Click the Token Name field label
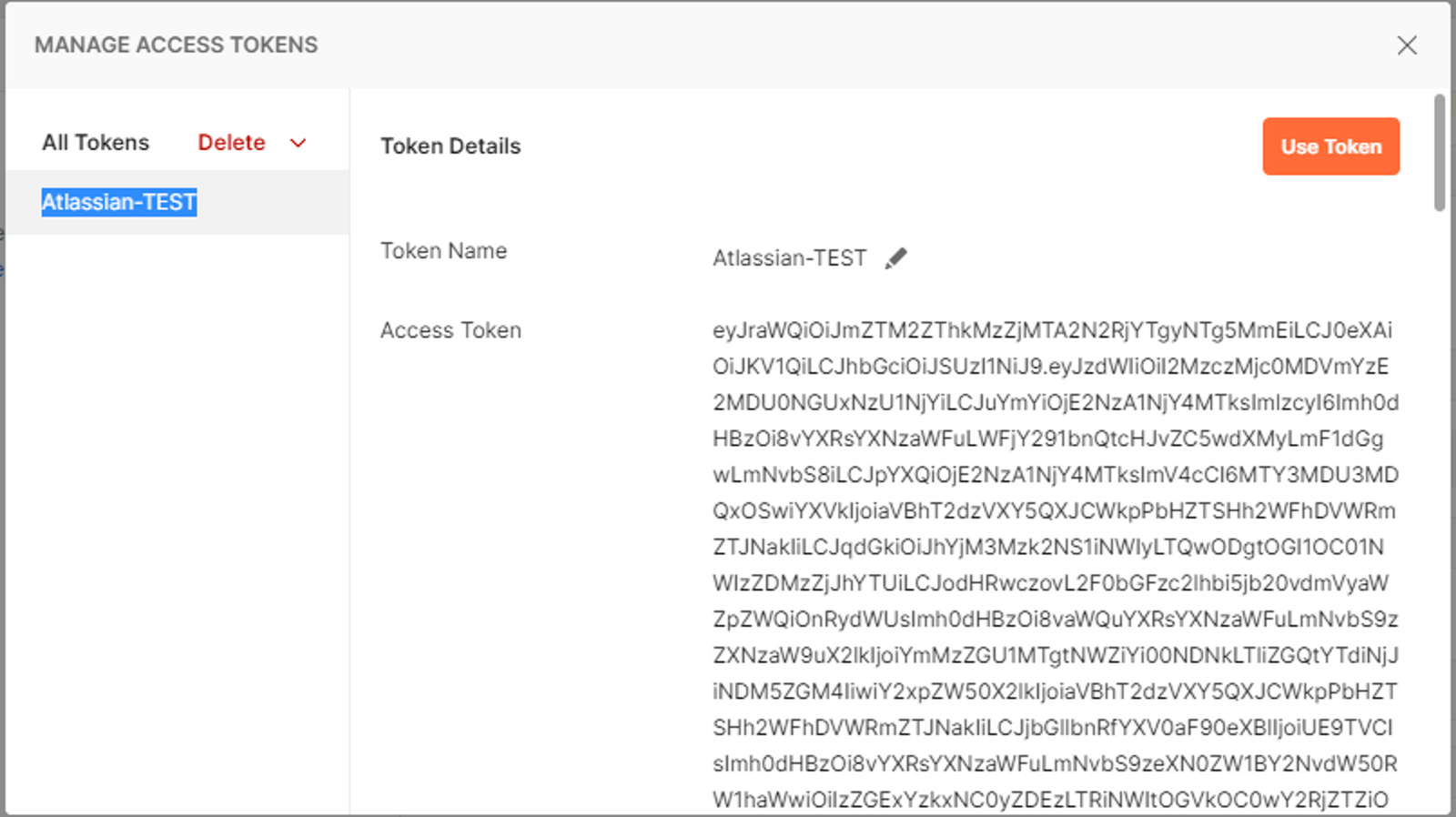 click(443, 251)
